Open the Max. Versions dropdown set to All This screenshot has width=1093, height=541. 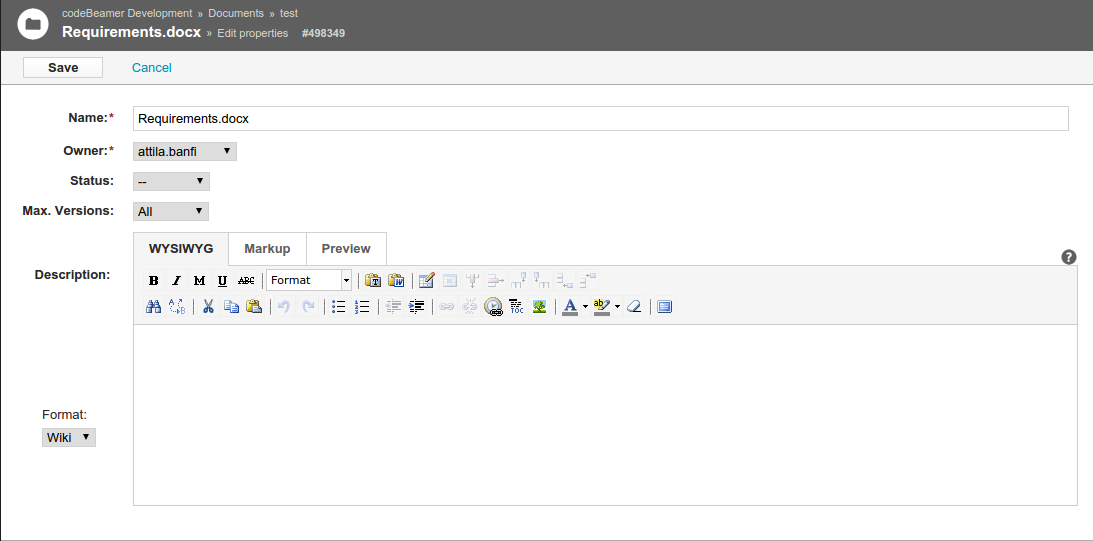pyautogui.click(x=171, y=211)
